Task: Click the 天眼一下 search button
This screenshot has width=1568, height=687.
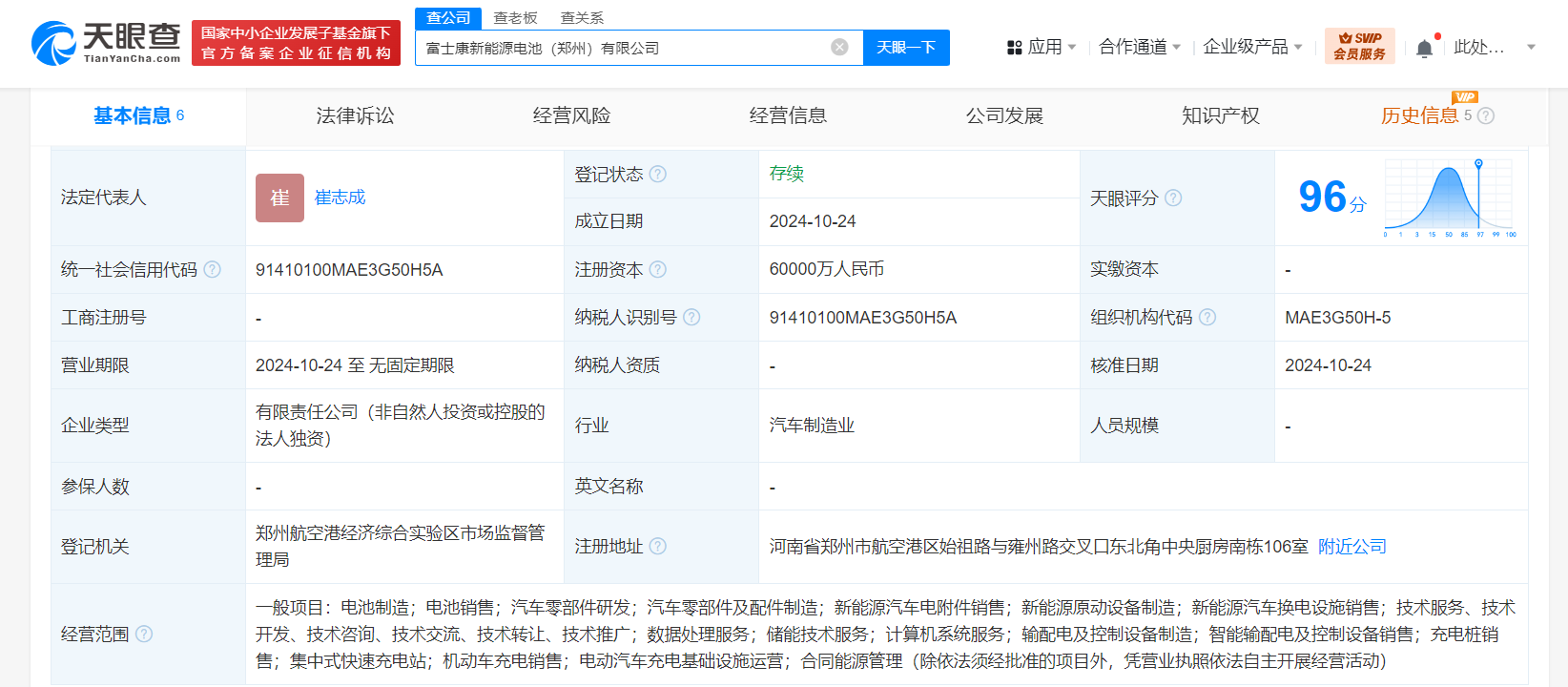Action: 906,48
